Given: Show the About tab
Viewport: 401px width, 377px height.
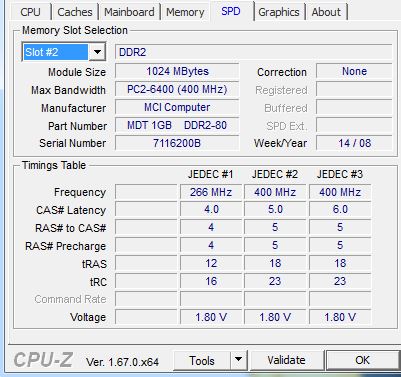Looking at the screenshot, I should pos(326,12).
